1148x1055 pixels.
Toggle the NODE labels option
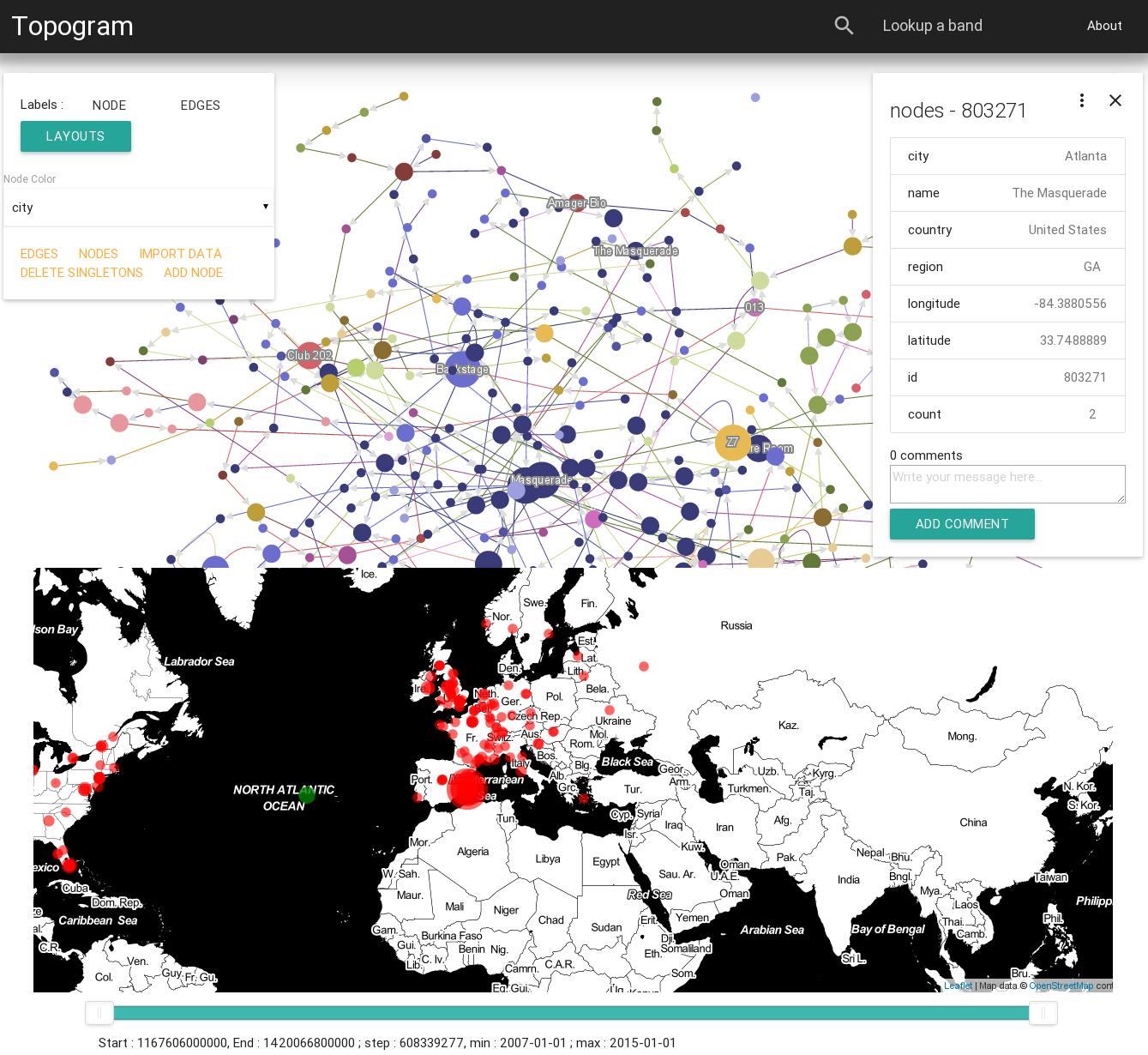[109, 105]
